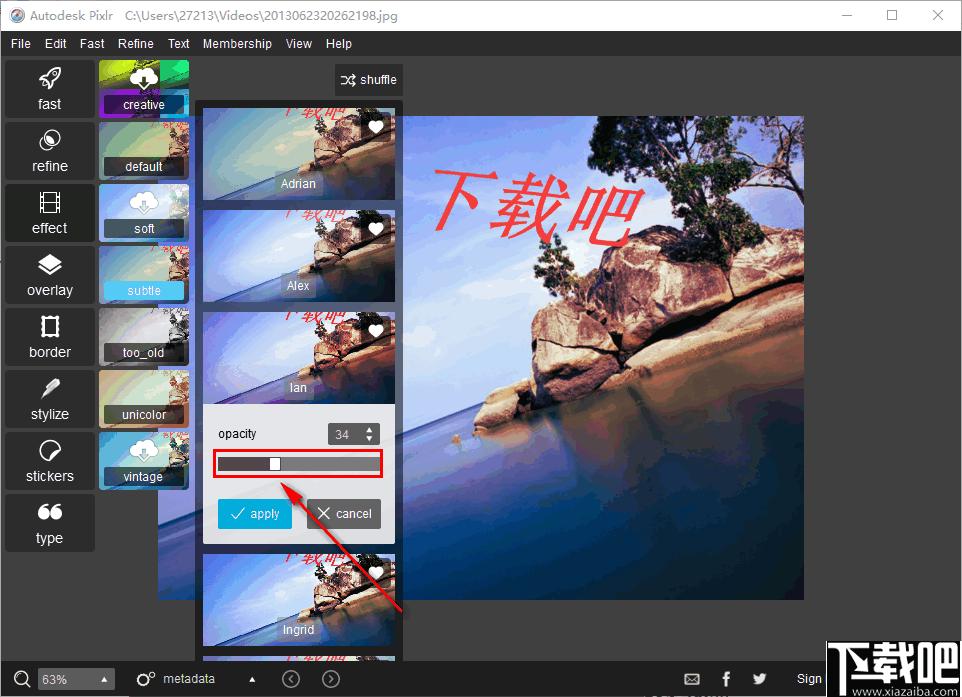
Task: Click the zoom magnifier icon
Action: [x=21, y=679]
